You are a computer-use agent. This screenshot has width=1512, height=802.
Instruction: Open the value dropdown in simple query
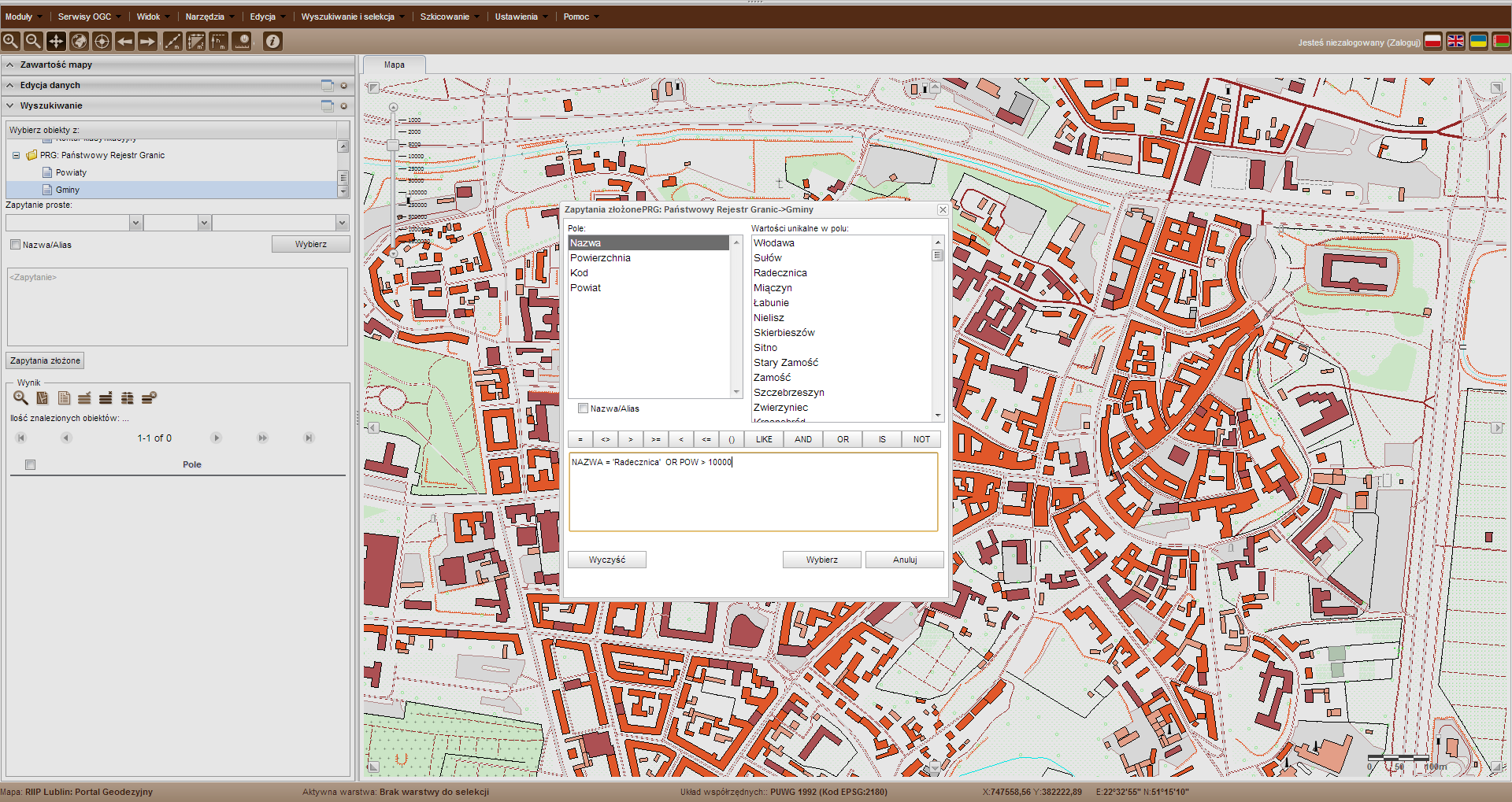(x=342, y=223)
